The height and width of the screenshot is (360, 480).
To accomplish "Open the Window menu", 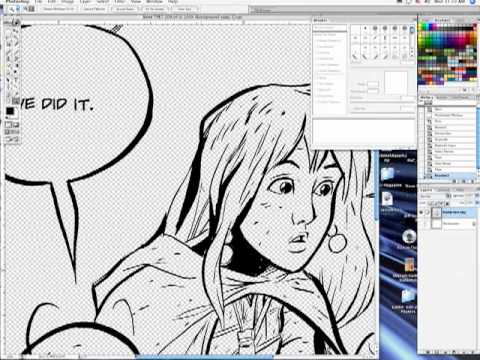I will click(154, 2).
